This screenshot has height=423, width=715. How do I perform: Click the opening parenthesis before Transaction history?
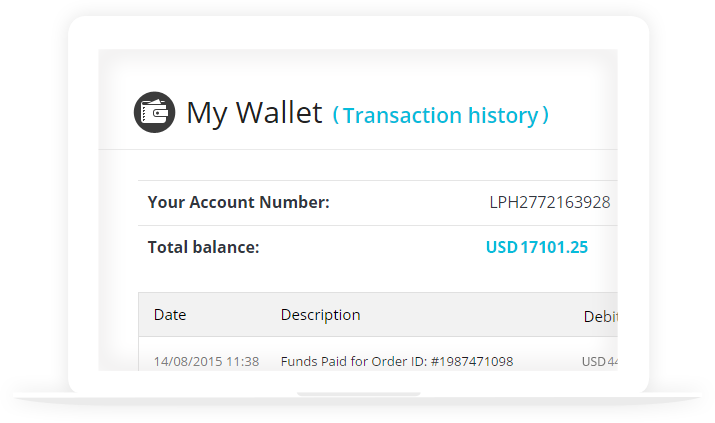pos(336,115)
